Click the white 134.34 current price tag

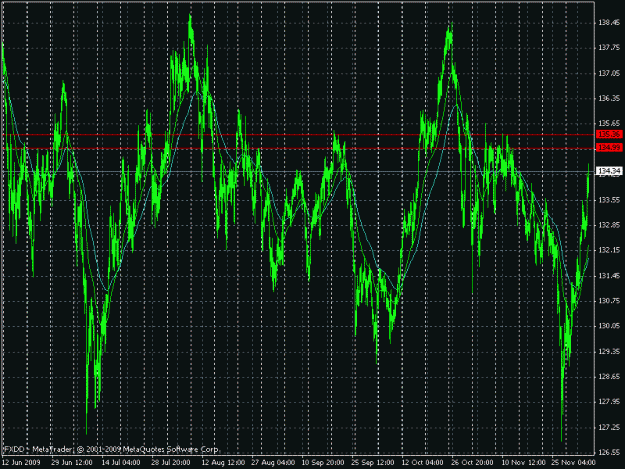[609, 171]
